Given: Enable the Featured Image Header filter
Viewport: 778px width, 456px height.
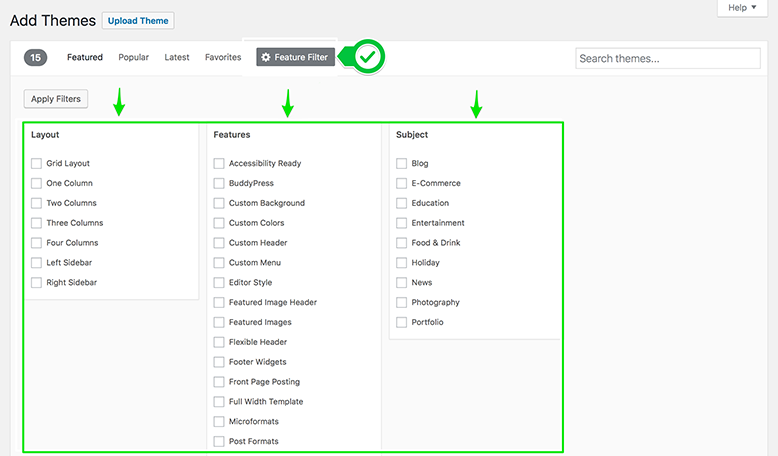Looking at the screenshot, I should pyautogui.click(x=219, y=302).
